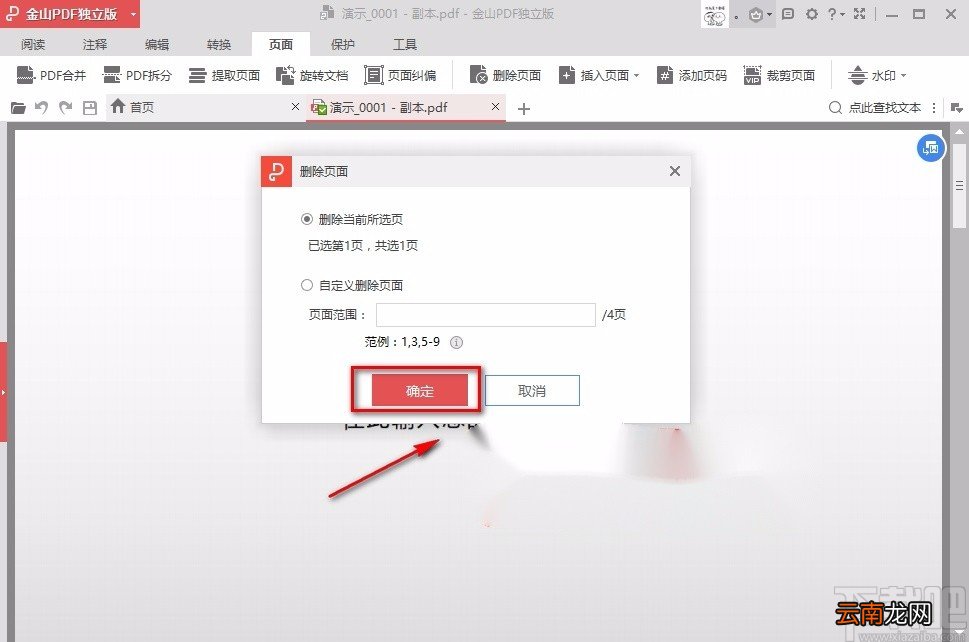Open the panel toggle icon at right of tab bar
The width and height of the screenshot is (969, 642).
(x=957, y=108)
